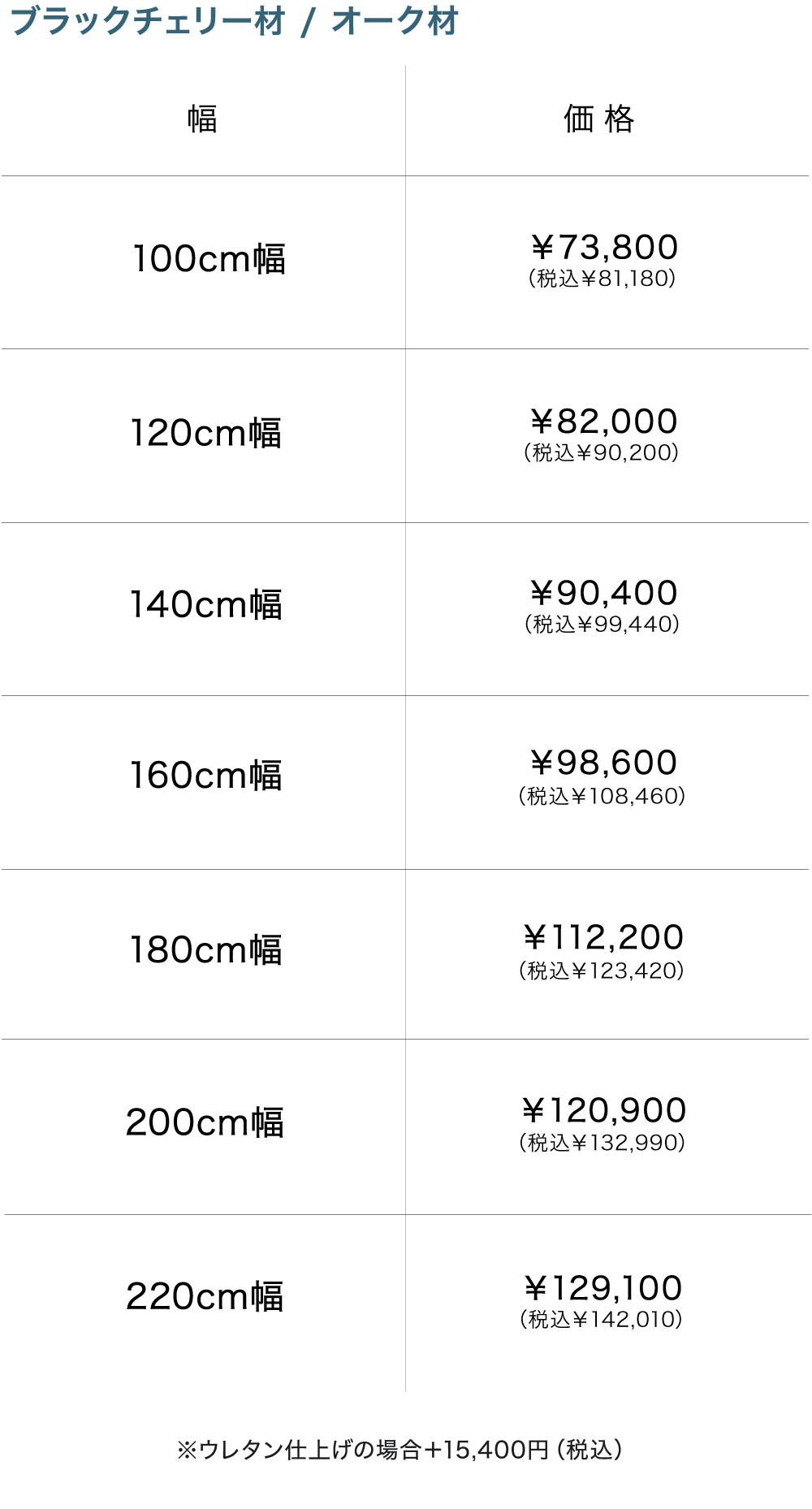
Task: Select the 180cm幅 row label
Action: (206, 950)
